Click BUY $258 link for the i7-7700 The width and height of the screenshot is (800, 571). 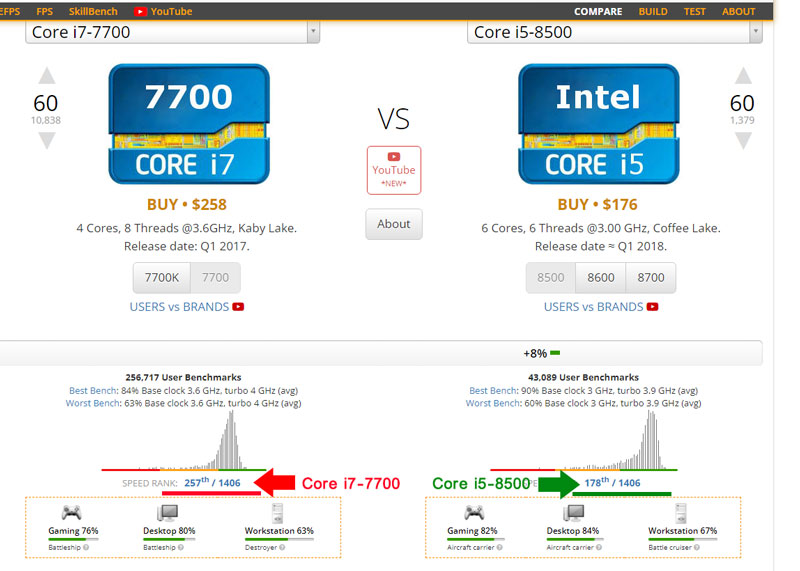(187, 205)
